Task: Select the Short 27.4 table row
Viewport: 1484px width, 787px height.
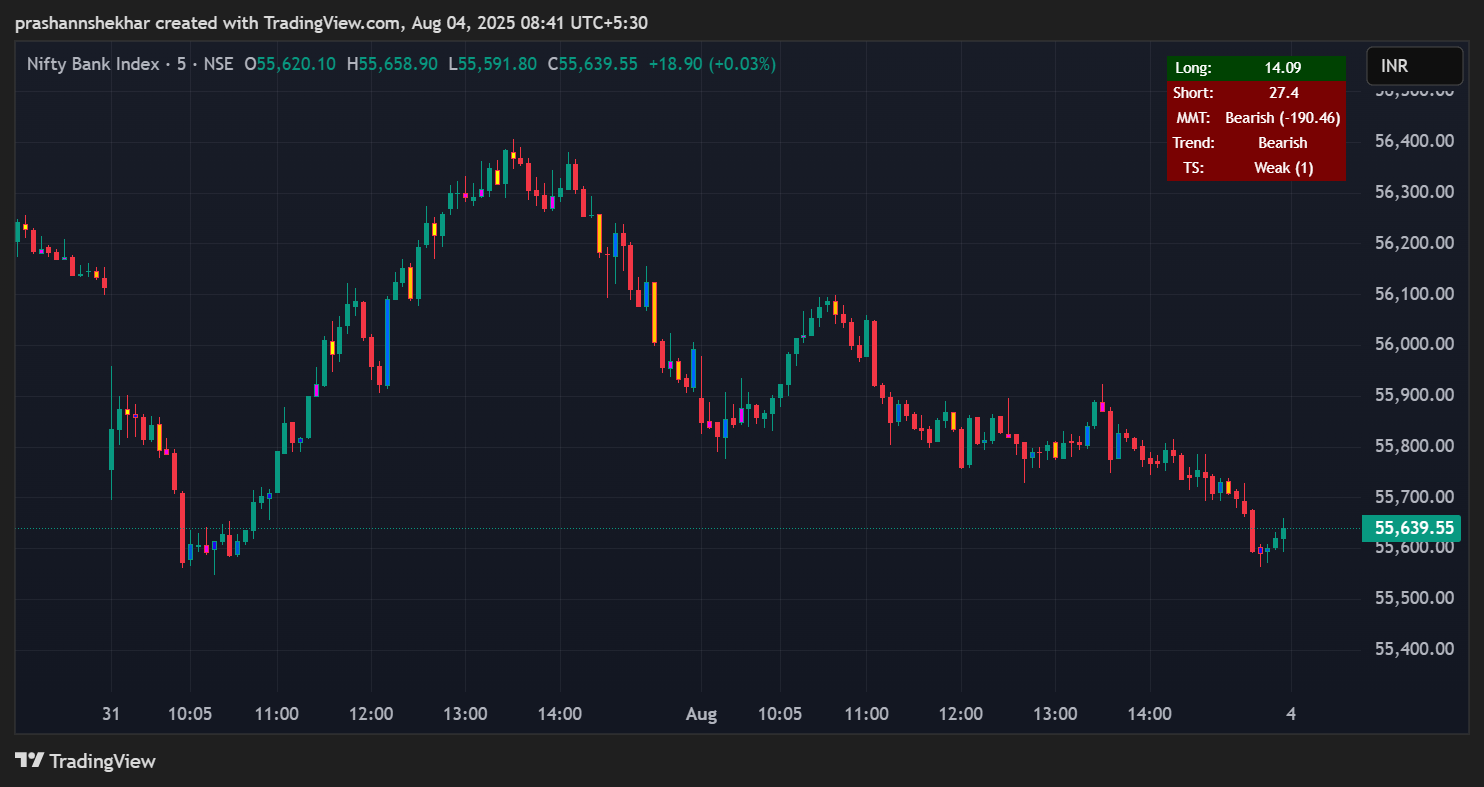Action: pos(1255,93)
